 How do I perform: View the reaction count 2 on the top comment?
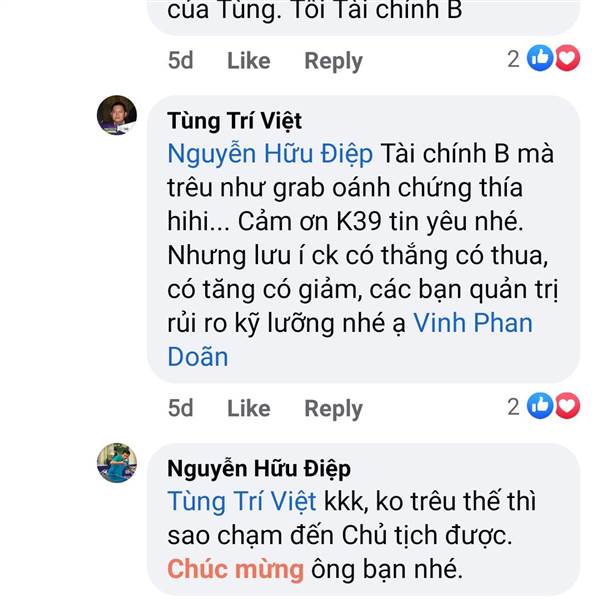pos(514,59)
